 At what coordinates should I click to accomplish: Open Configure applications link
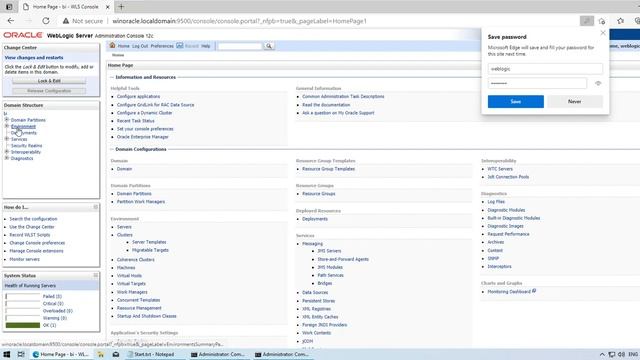(138, 97)
